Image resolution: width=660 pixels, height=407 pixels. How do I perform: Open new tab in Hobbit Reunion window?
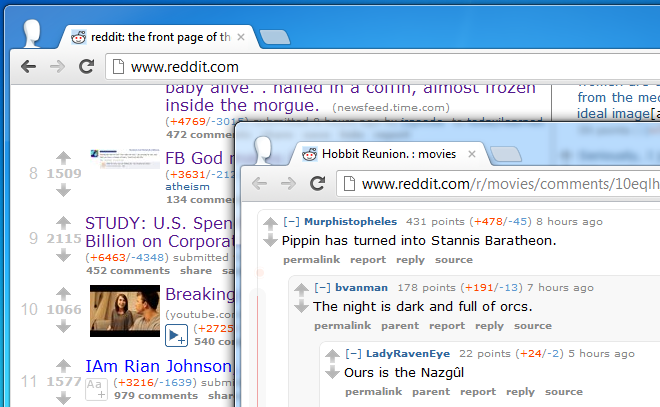(506, 154)
